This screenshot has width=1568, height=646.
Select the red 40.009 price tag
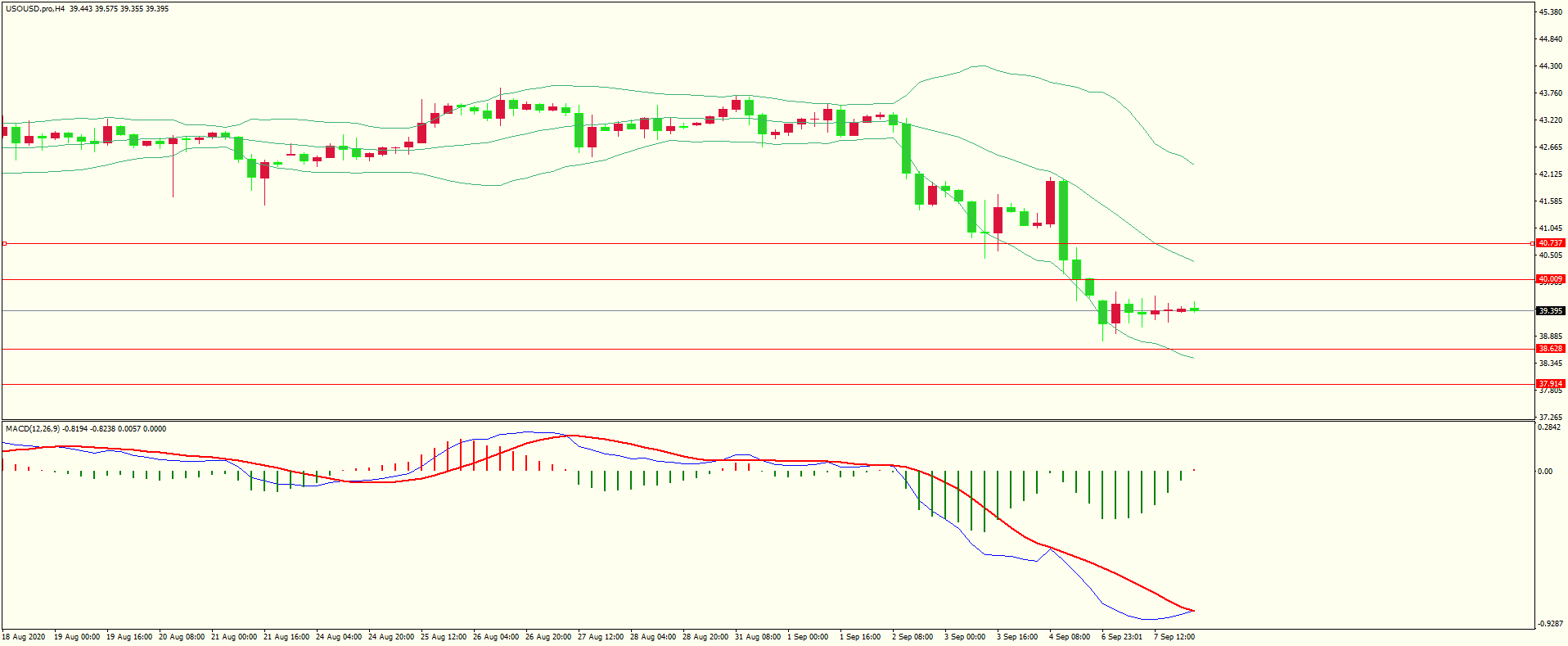[1550, 279]
